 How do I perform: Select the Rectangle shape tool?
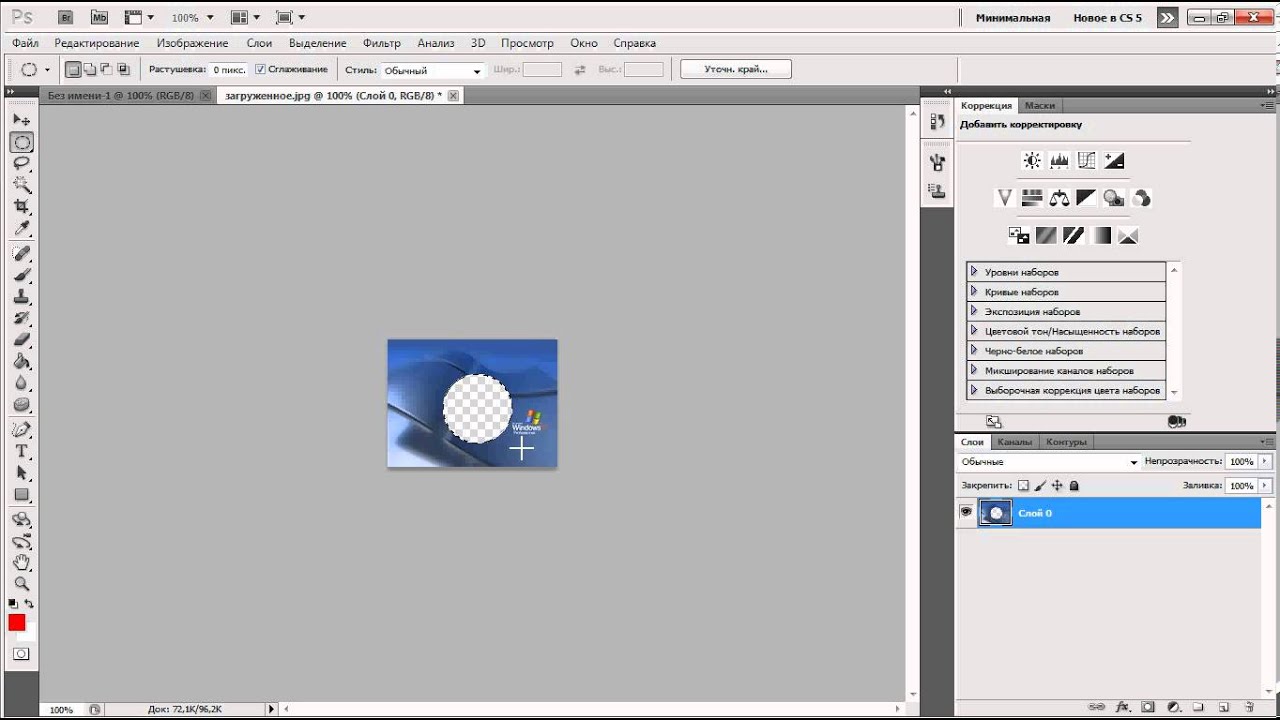point(21,495)
